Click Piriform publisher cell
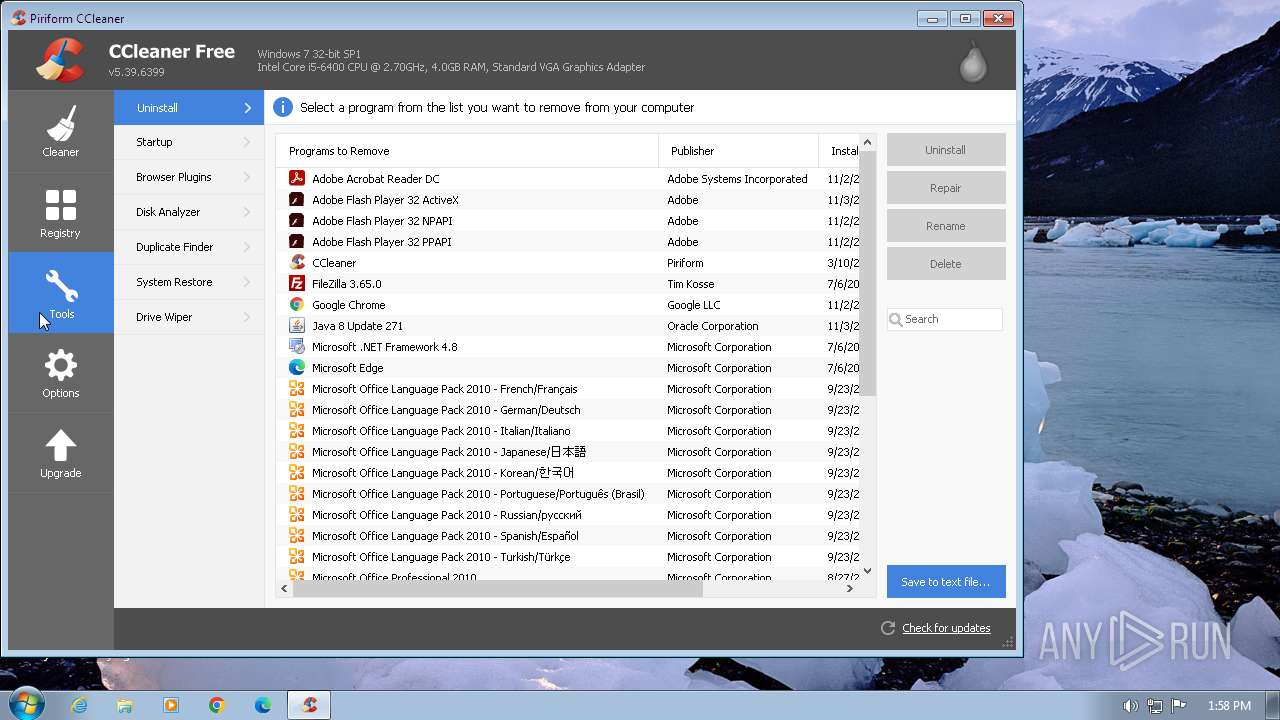1280x720 pixels. point(685,263)
